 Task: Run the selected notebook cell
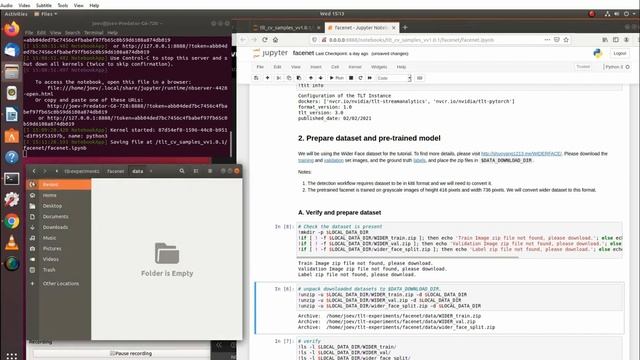(337, 78)
